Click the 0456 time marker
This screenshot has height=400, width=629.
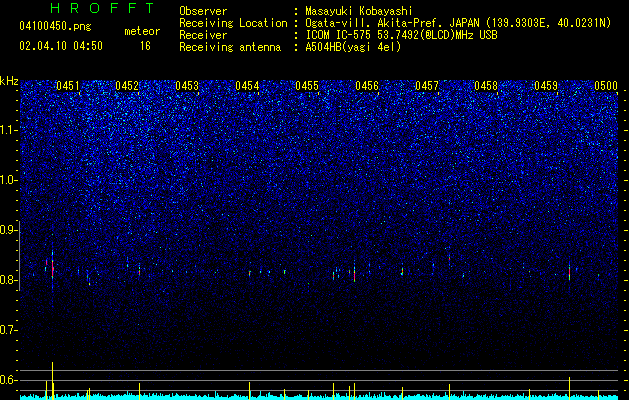(367, 86)
